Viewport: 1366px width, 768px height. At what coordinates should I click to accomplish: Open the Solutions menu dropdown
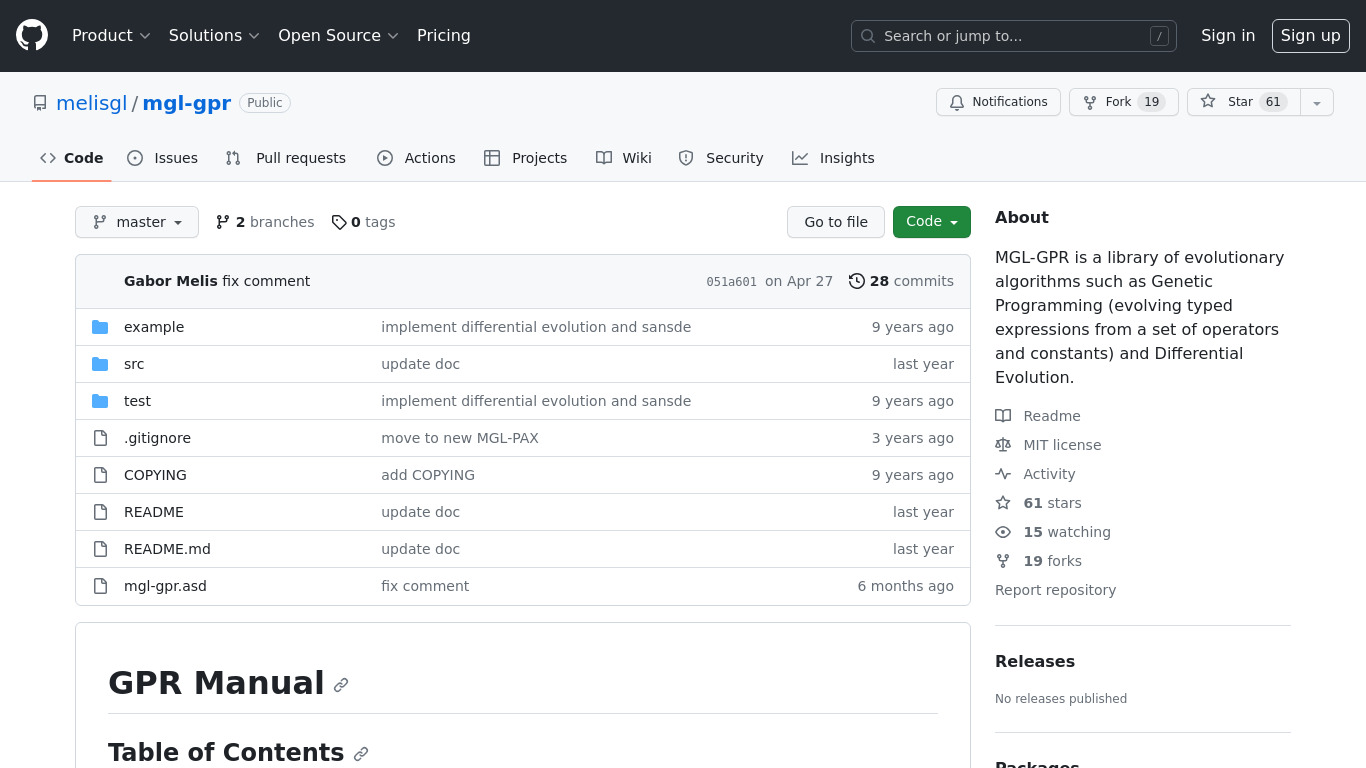[214, 35]
